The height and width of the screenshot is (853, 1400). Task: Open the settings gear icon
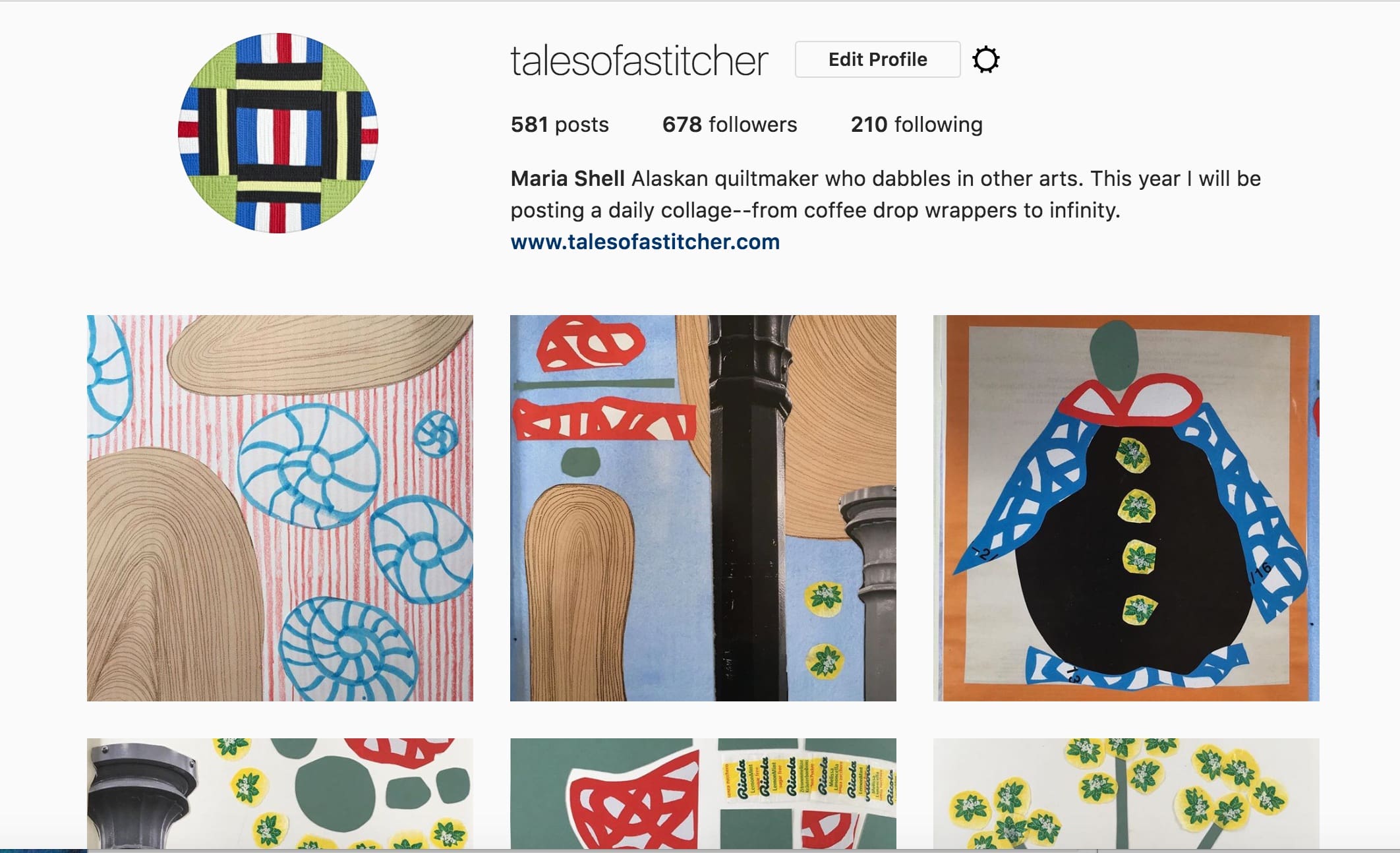click(x=985, y=60)
